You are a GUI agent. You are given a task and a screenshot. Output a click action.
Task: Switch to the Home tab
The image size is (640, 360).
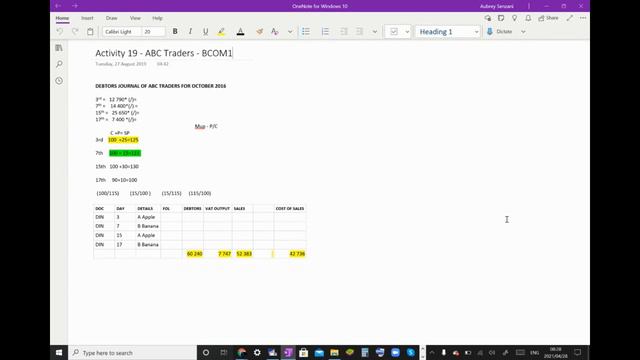[x=62, y=18]
